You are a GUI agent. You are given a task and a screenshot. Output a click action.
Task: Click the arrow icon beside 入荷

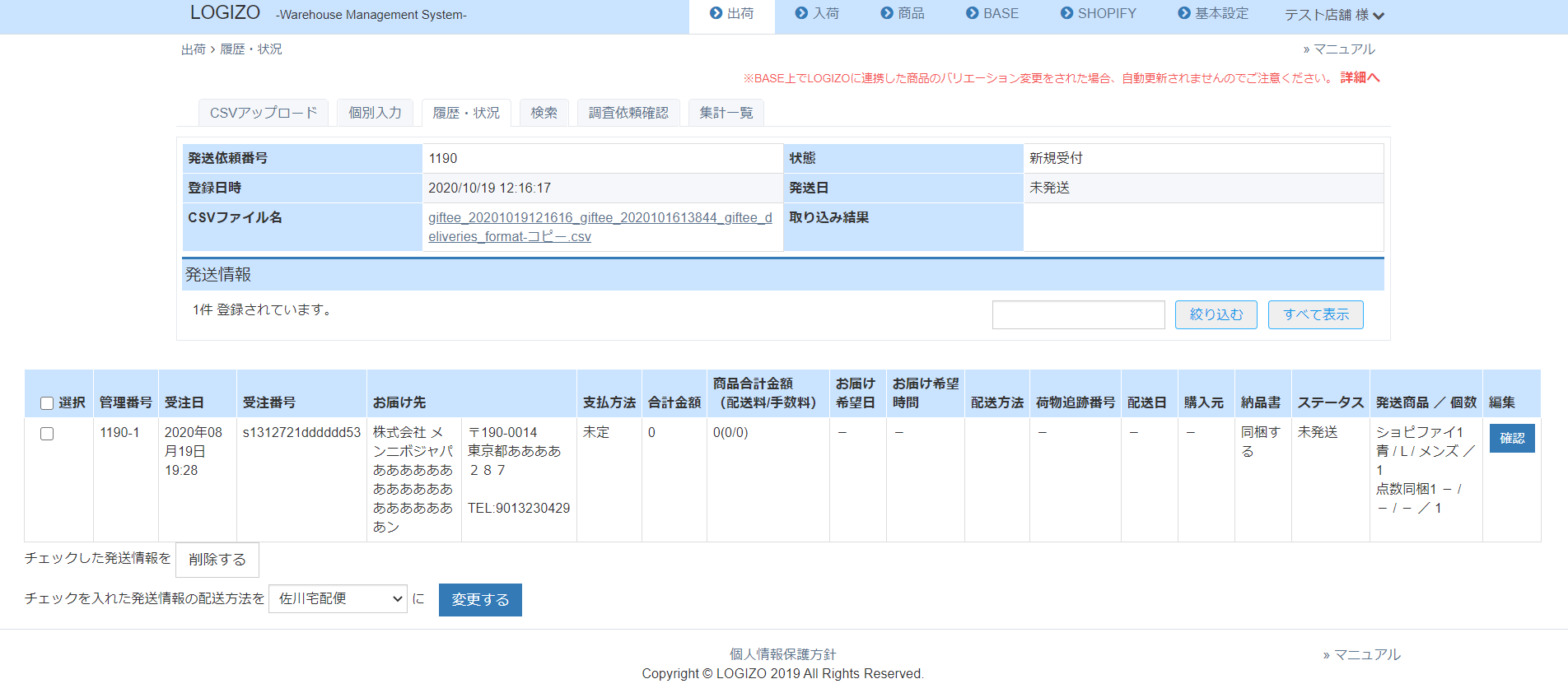pos(801,13)
